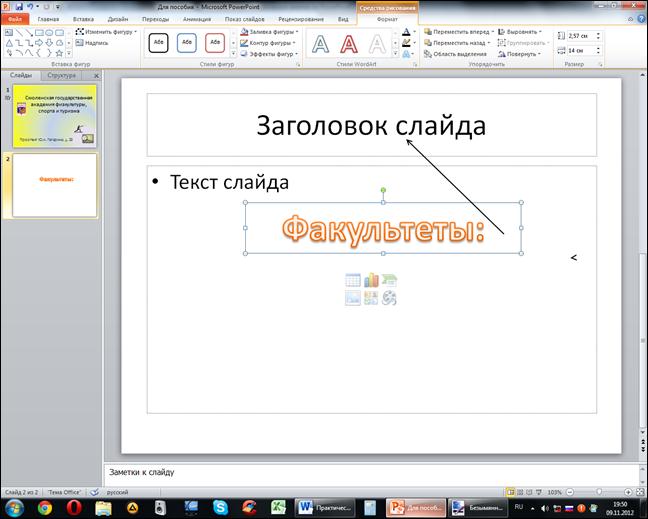The image size is (648, 519).
Task: Select the first slide thumbnail
Action: click(x=55, y=115)
